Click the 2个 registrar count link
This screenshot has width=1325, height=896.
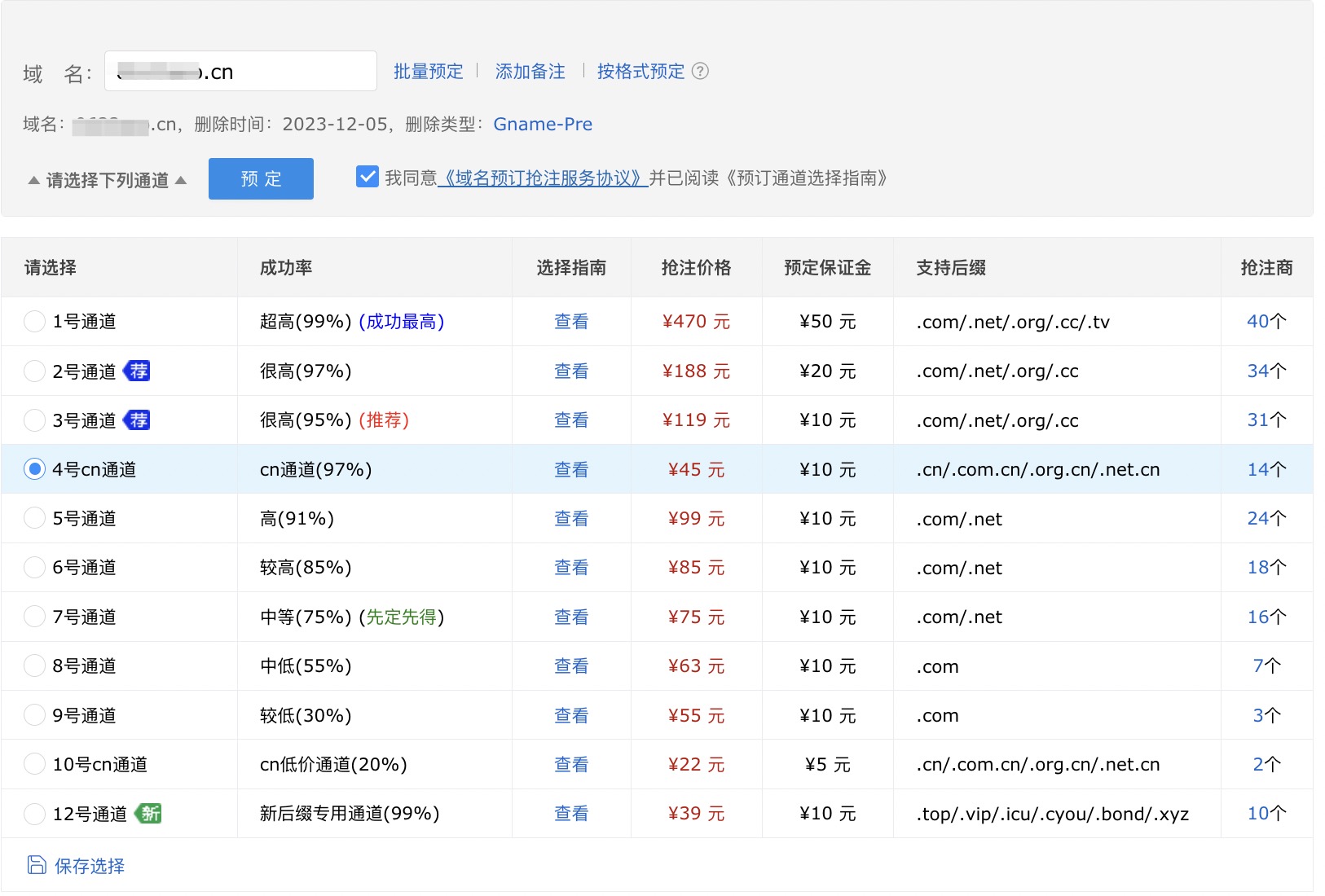[x=1266, y=764]
